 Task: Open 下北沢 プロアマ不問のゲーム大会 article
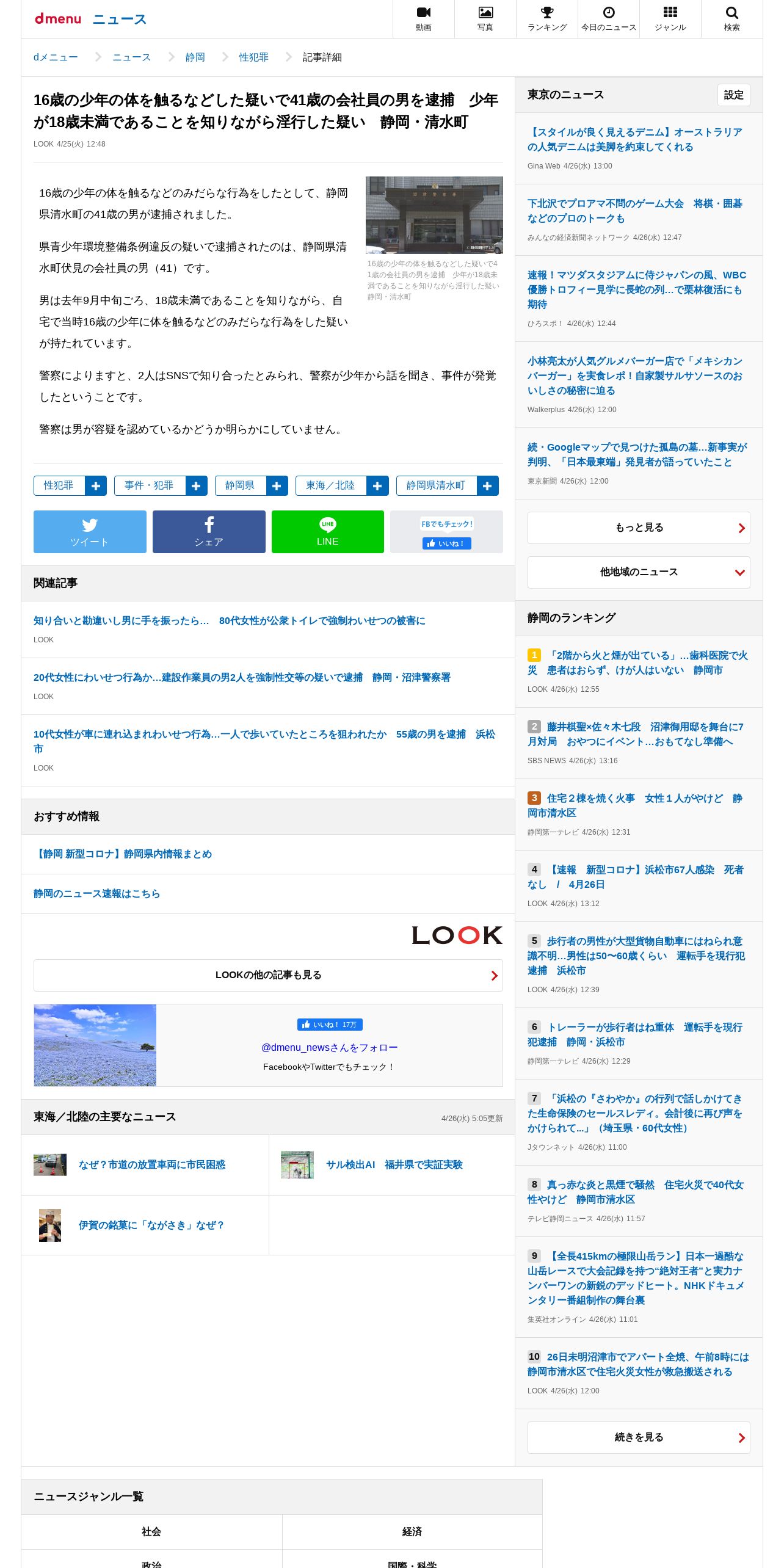635,211
